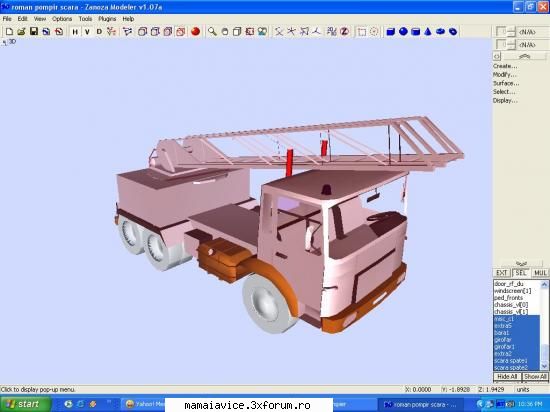Expand the Display... command group
The height and width of the screenshot is (412, 550).
(505, 101)
